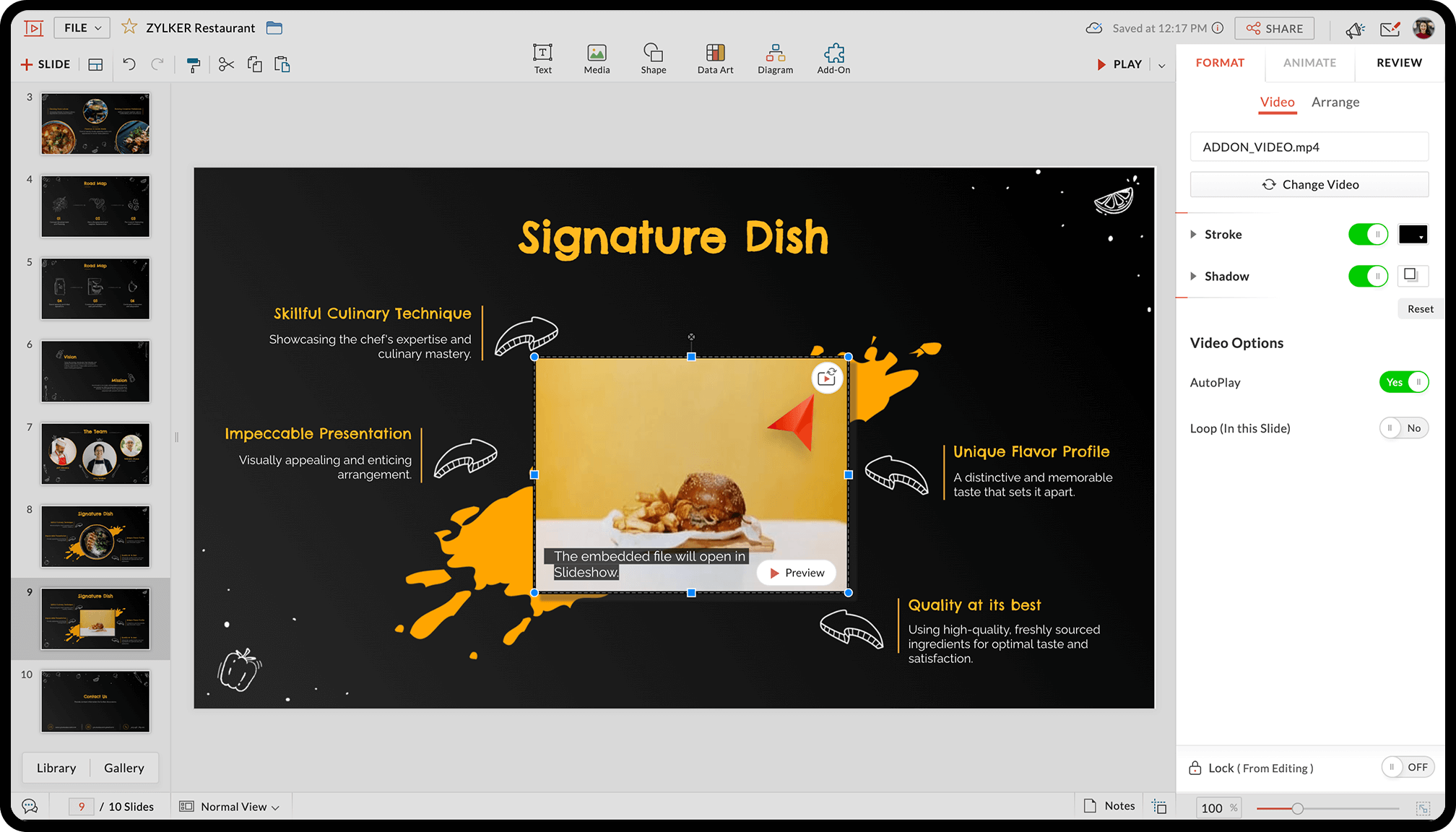This screenshot has height=832, width=1456.
Task: Click the Format Painter icon
Action: 193,65
